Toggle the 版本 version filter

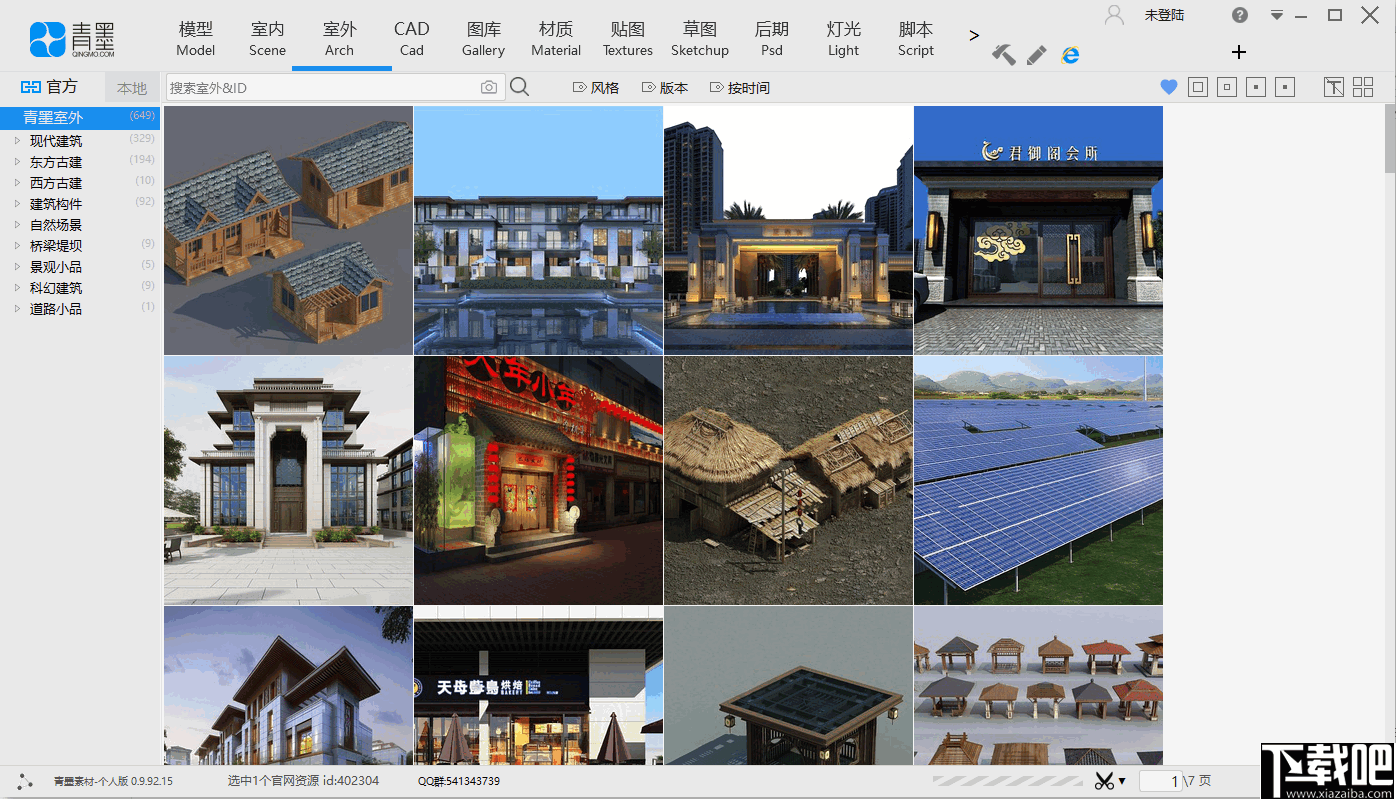665,88
